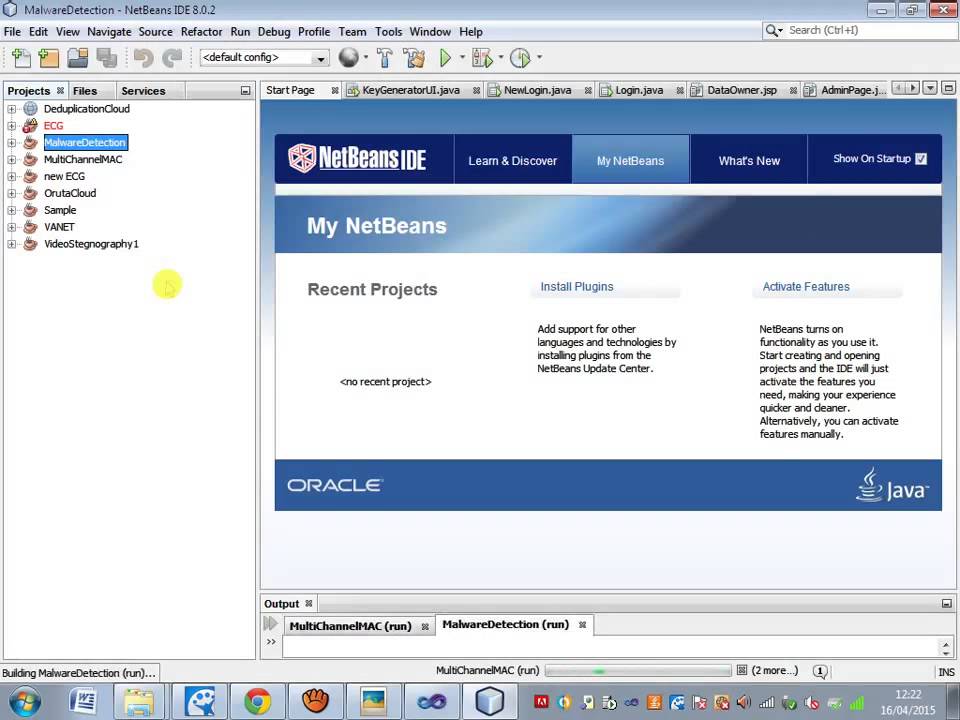This screenshot has width=960, height=720.
Task: Expand the VideoStegnography1 project node
Action: (11, 244)
